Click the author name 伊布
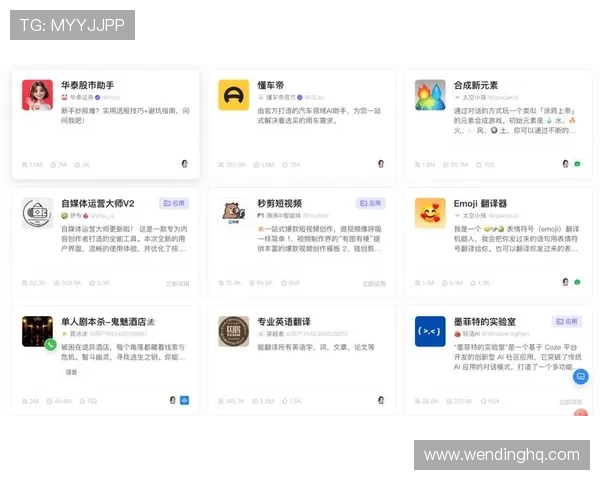Screen dimensions: 600x480 tap(75, 216)
